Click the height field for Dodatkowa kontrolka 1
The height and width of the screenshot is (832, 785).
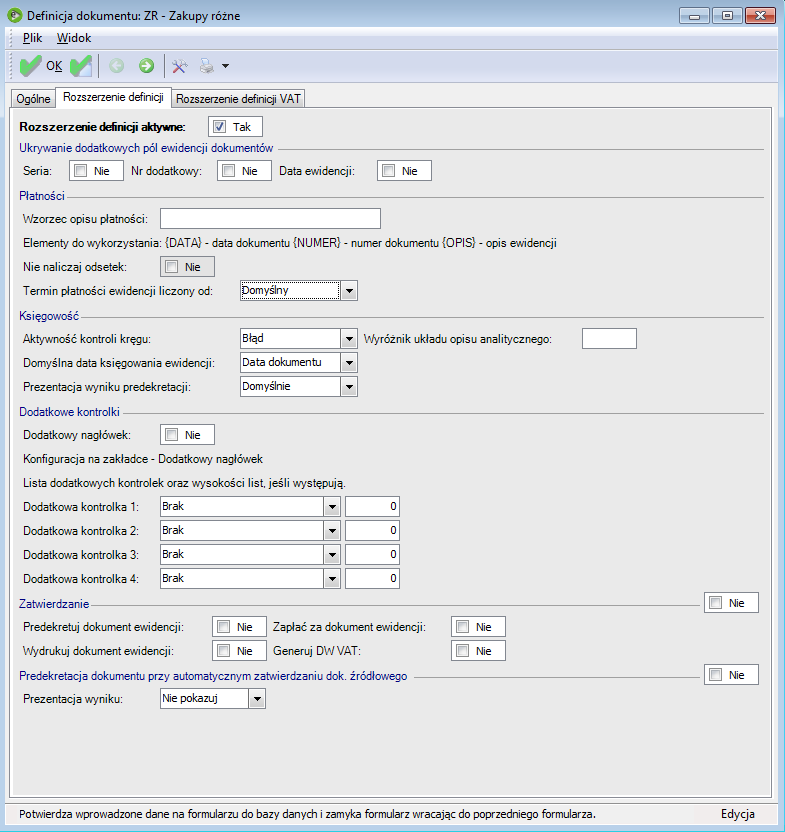tap(372, 507)
